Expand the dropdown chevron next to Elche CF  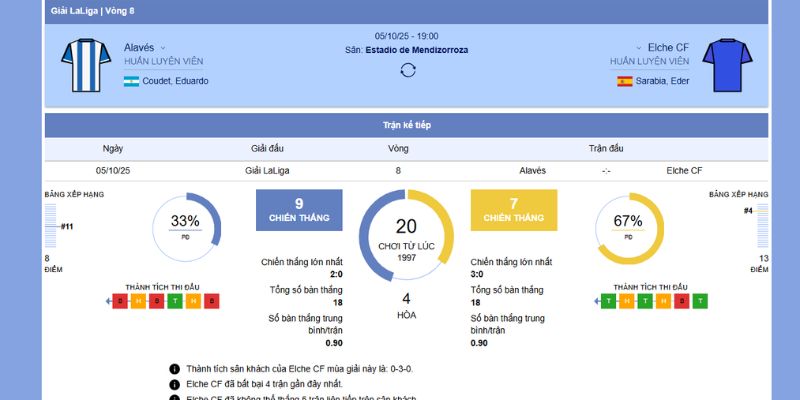pyautogui.click(x=639, y=48)
